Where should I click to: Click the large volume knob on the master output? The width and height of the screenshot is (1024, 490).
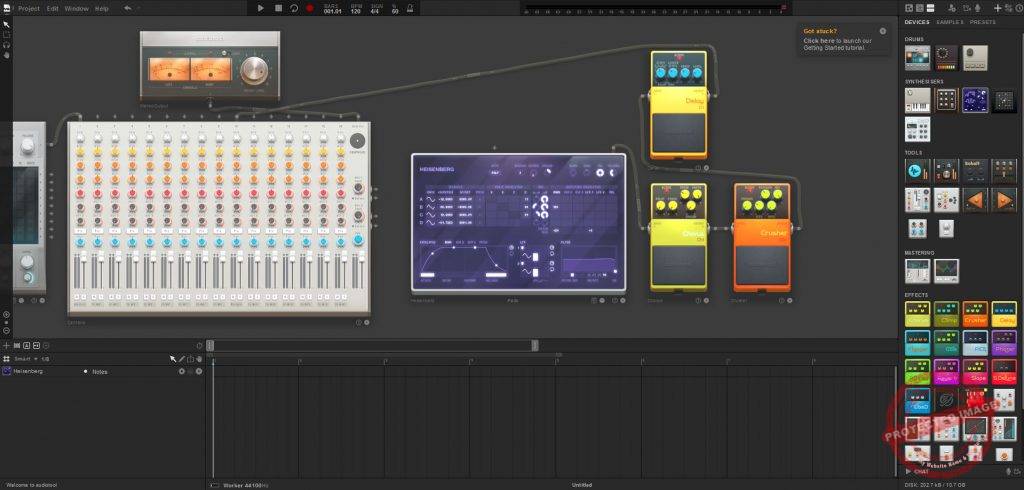click(256, 69)
